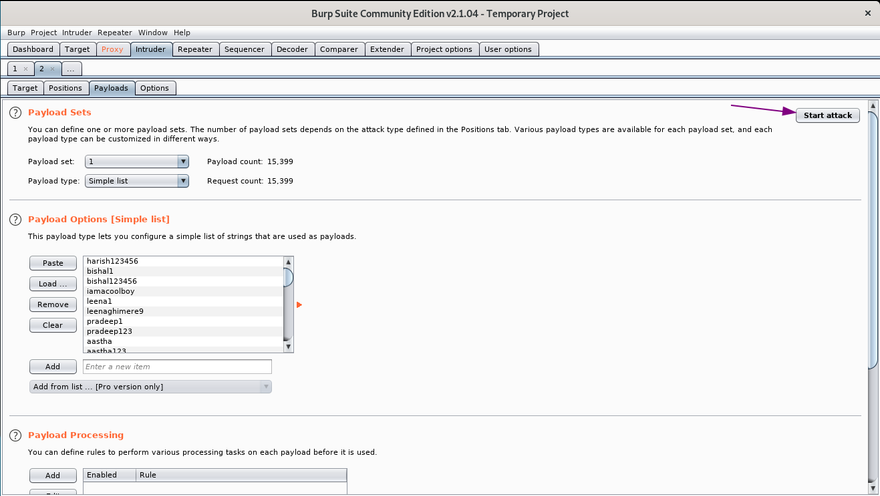
Task: Select bishal1 in payload list
Action: click(183, 272)
